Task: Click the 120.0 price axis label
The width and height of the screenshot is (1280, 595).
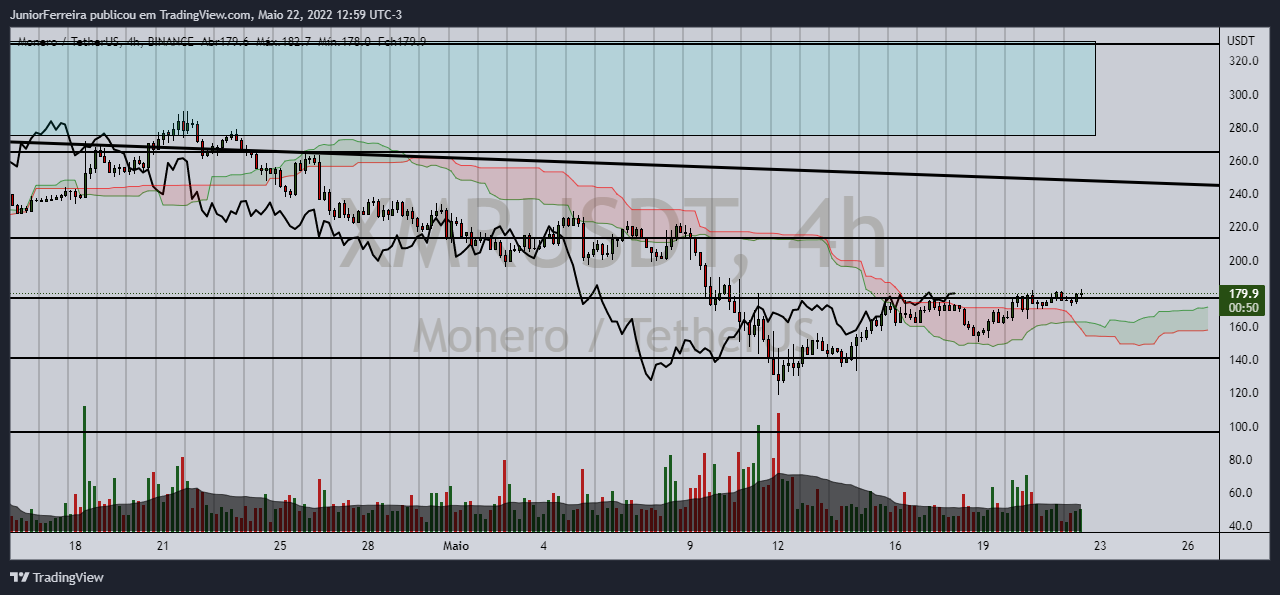Action: click(1243, 393)
